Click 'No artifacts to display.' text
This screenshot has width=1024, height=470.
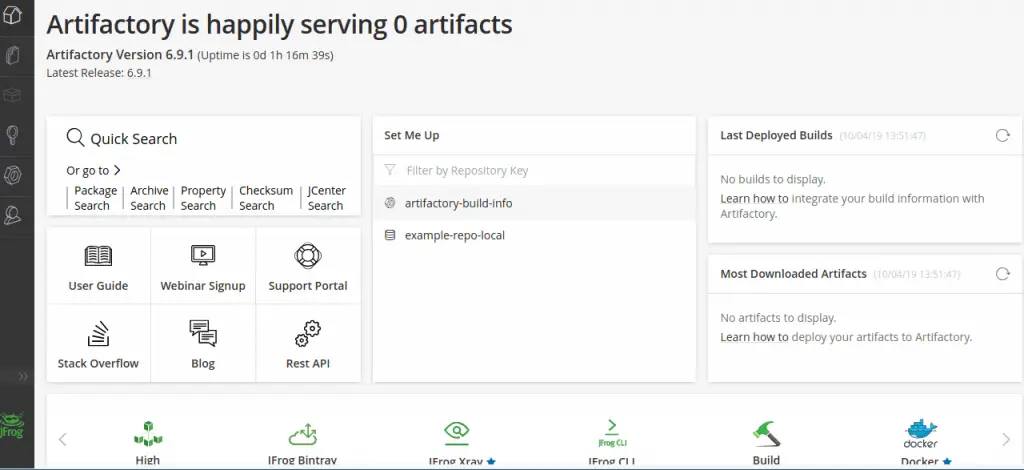click(778, 318)
